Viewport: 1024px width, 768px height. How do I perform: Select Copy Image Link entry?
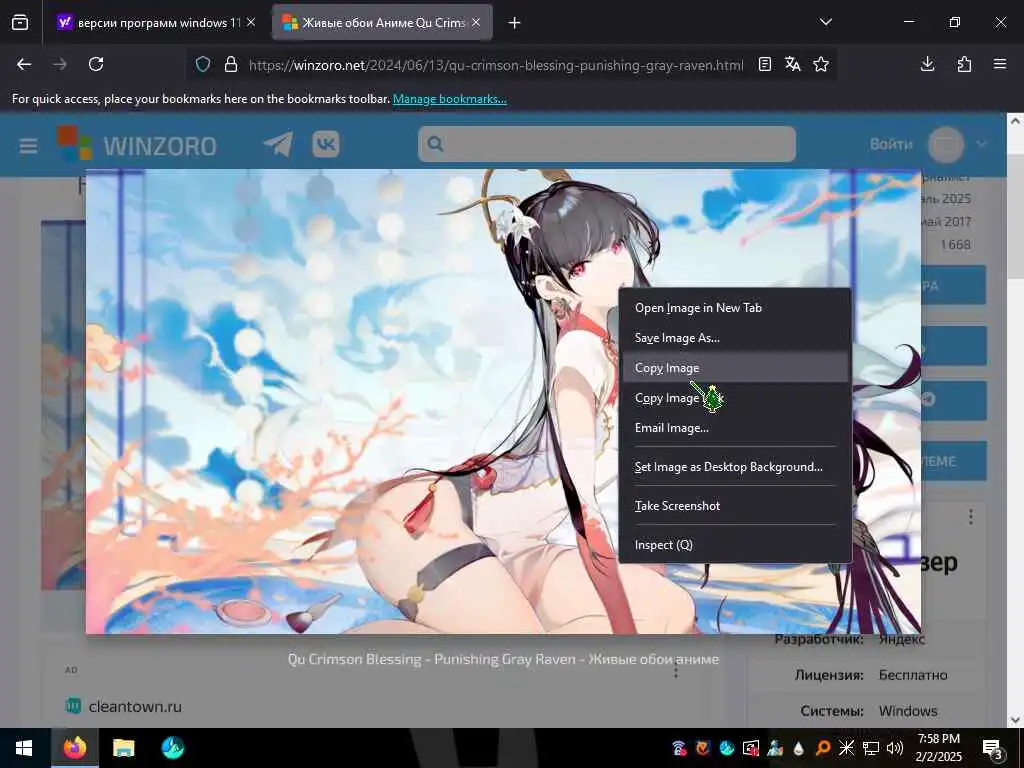click(x=735, y=398)
